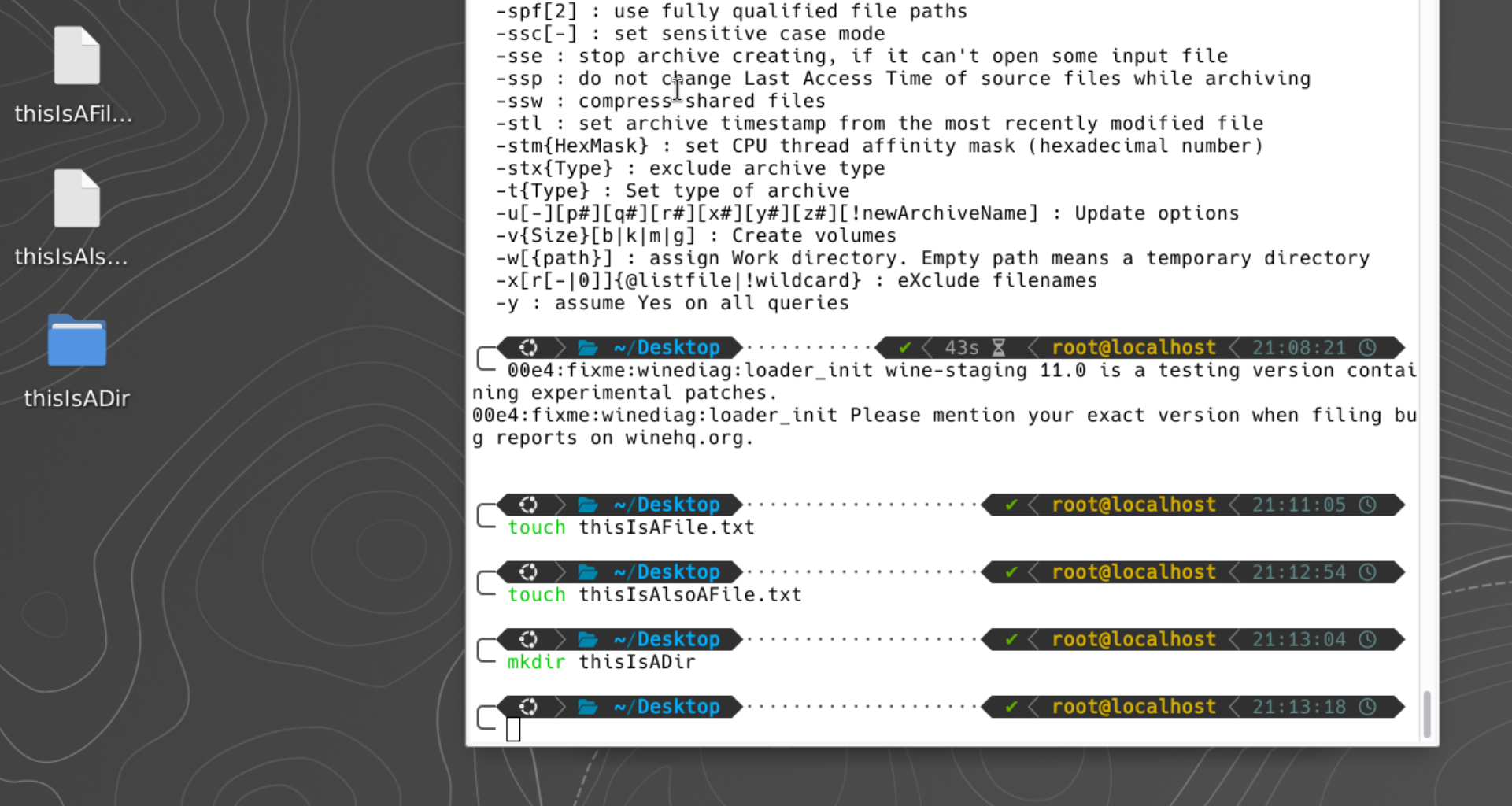
Task: Select the thisIsAls... file icon on desktop
Action: pyautogui.click(x=76, y=200)
